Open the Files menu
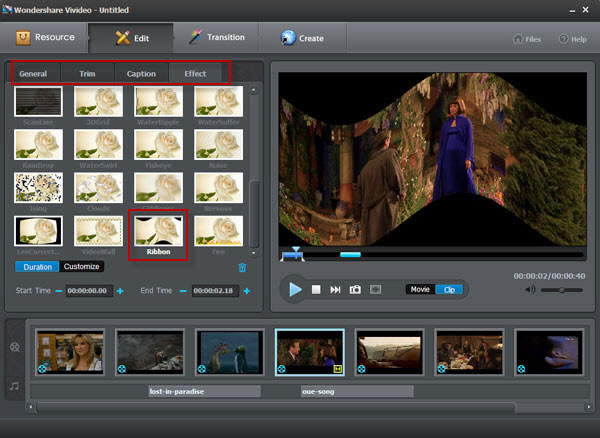600x438 pixels. point(527,39)
